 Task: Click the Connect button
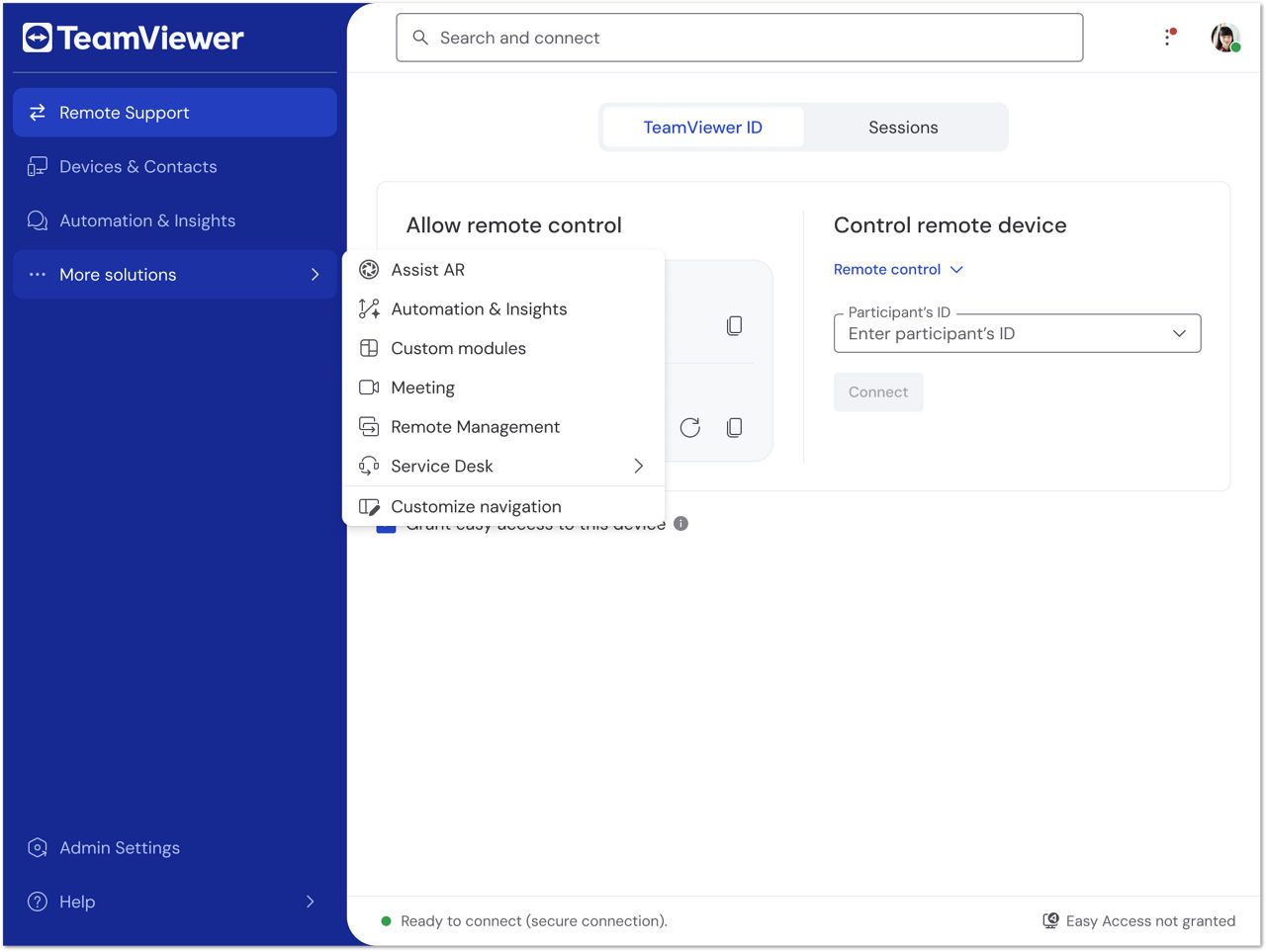[x=878, y=392]
